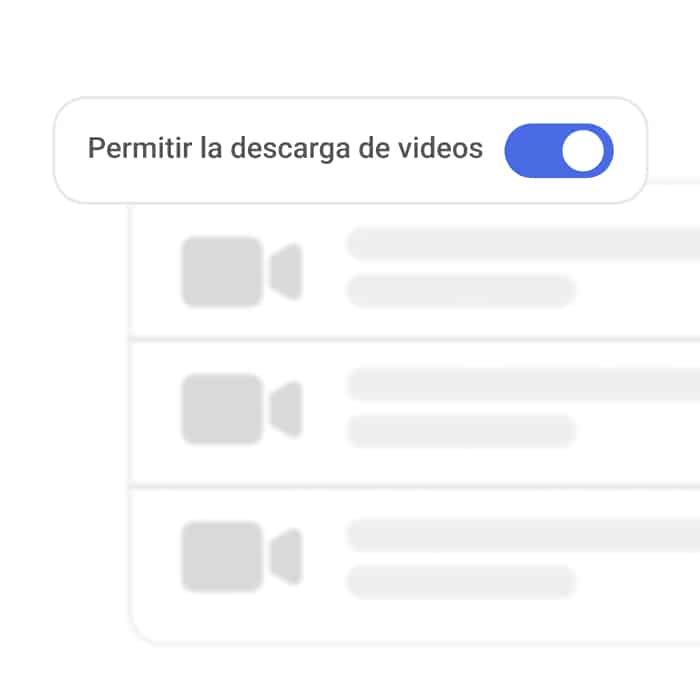Viewport: 700px width, 700px height.
Task: Select the first video's long title placeholder
Action: [x=524, y=243]
